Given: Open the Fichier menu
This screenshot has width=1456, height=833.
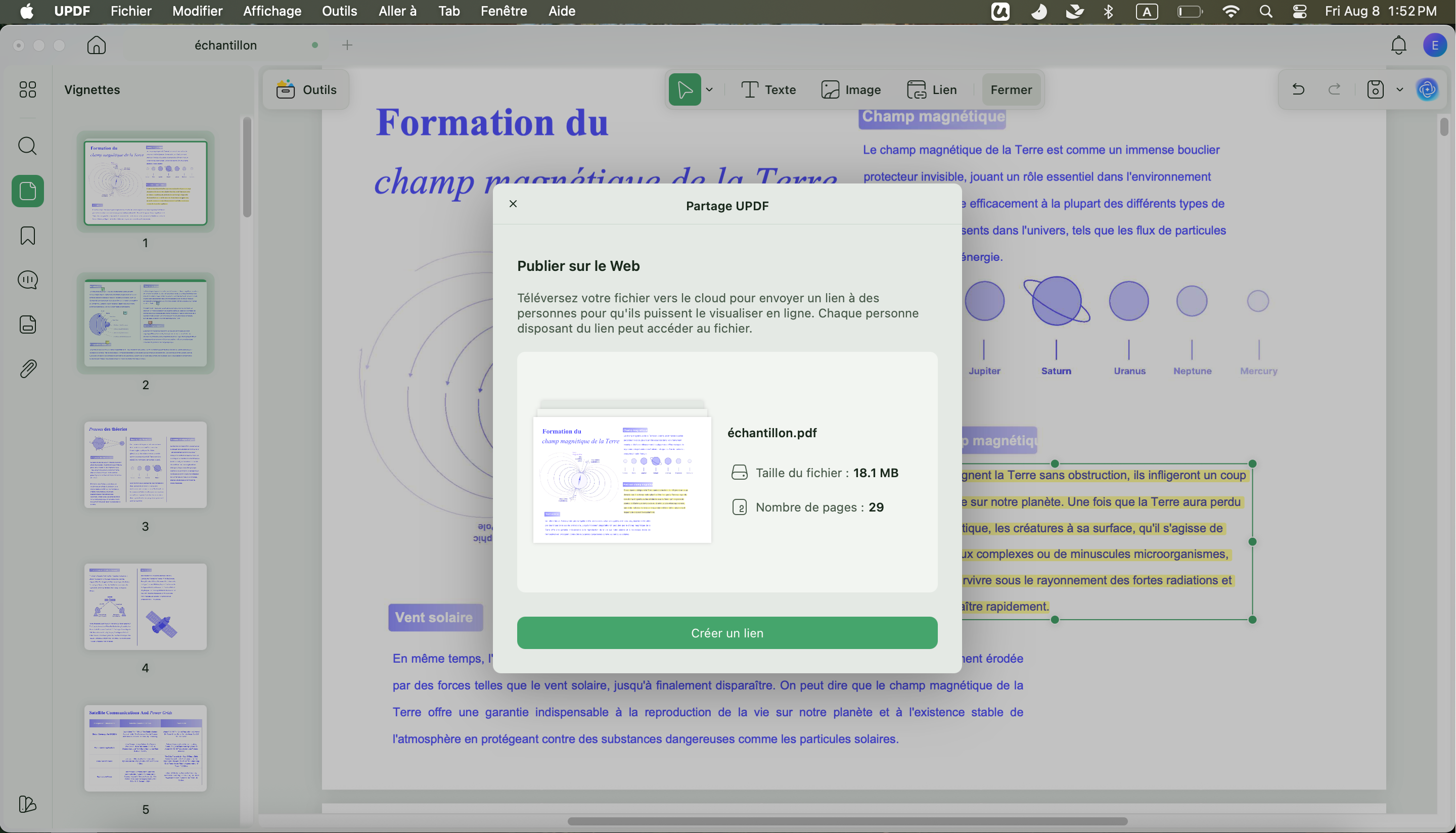Looking at the screenshot, I should [x=131, y=11].
